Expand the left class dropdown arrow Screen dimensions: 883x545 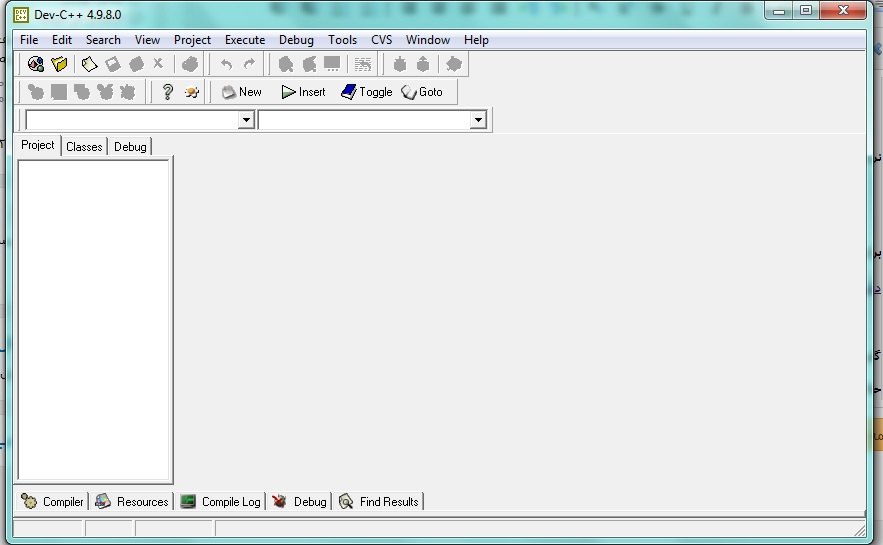[x=246, y=120]
